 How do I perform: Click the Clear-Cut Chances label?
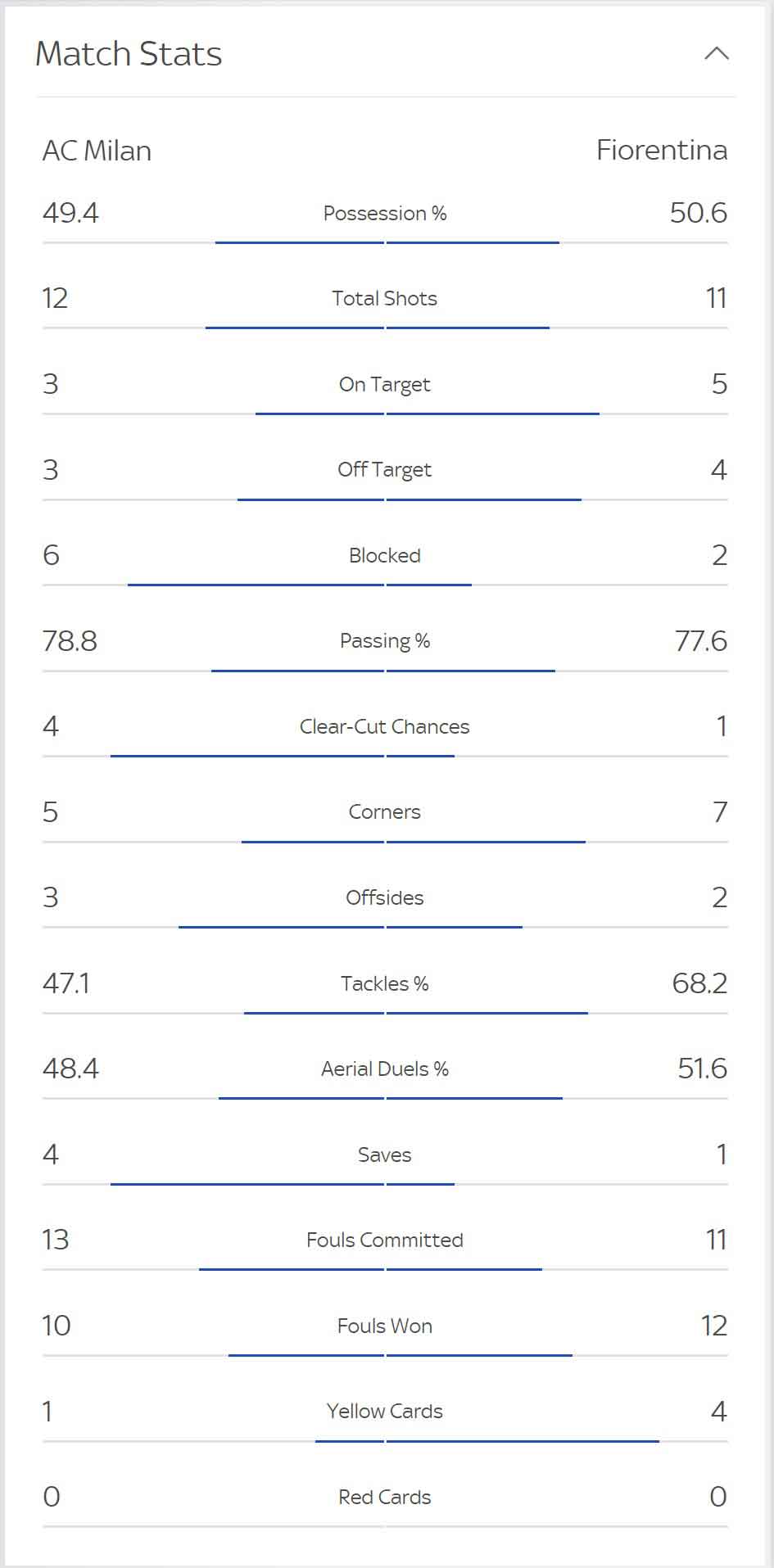(385, 727)
